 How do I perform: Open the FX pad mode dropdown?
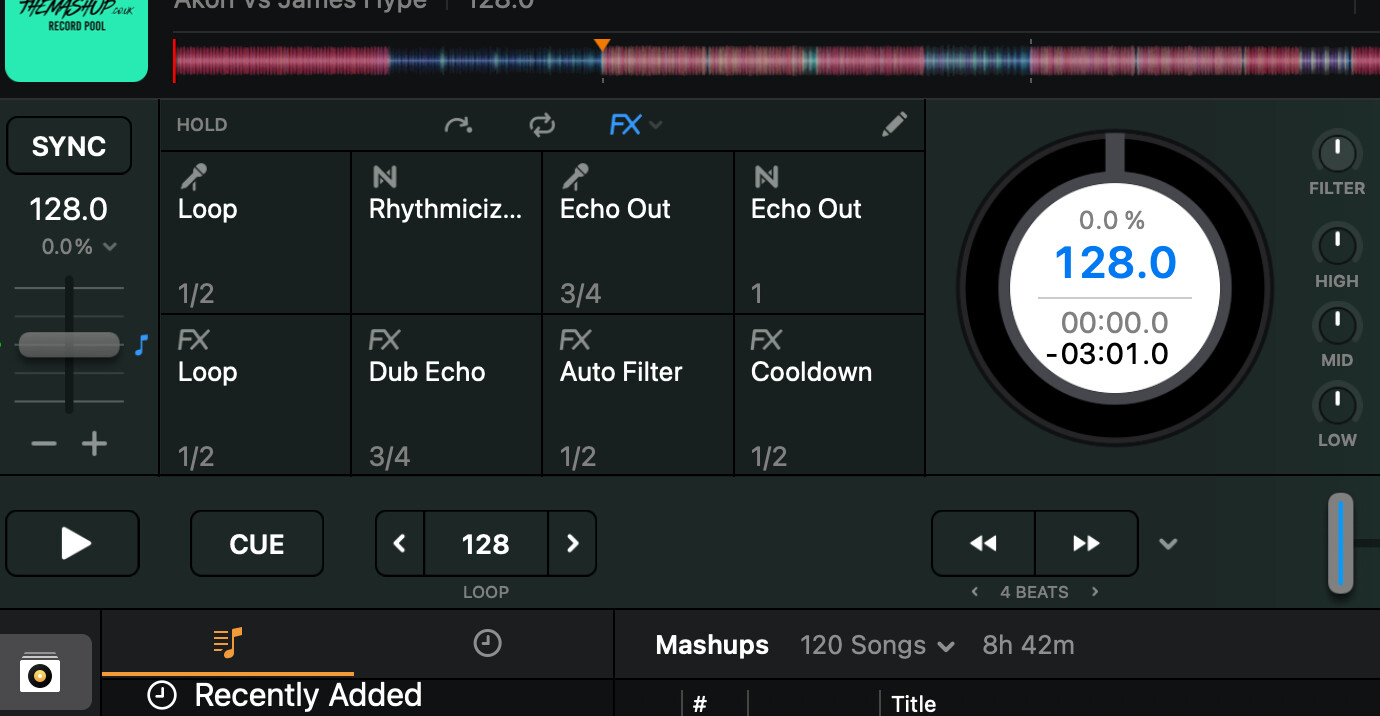tap(636, 125)
